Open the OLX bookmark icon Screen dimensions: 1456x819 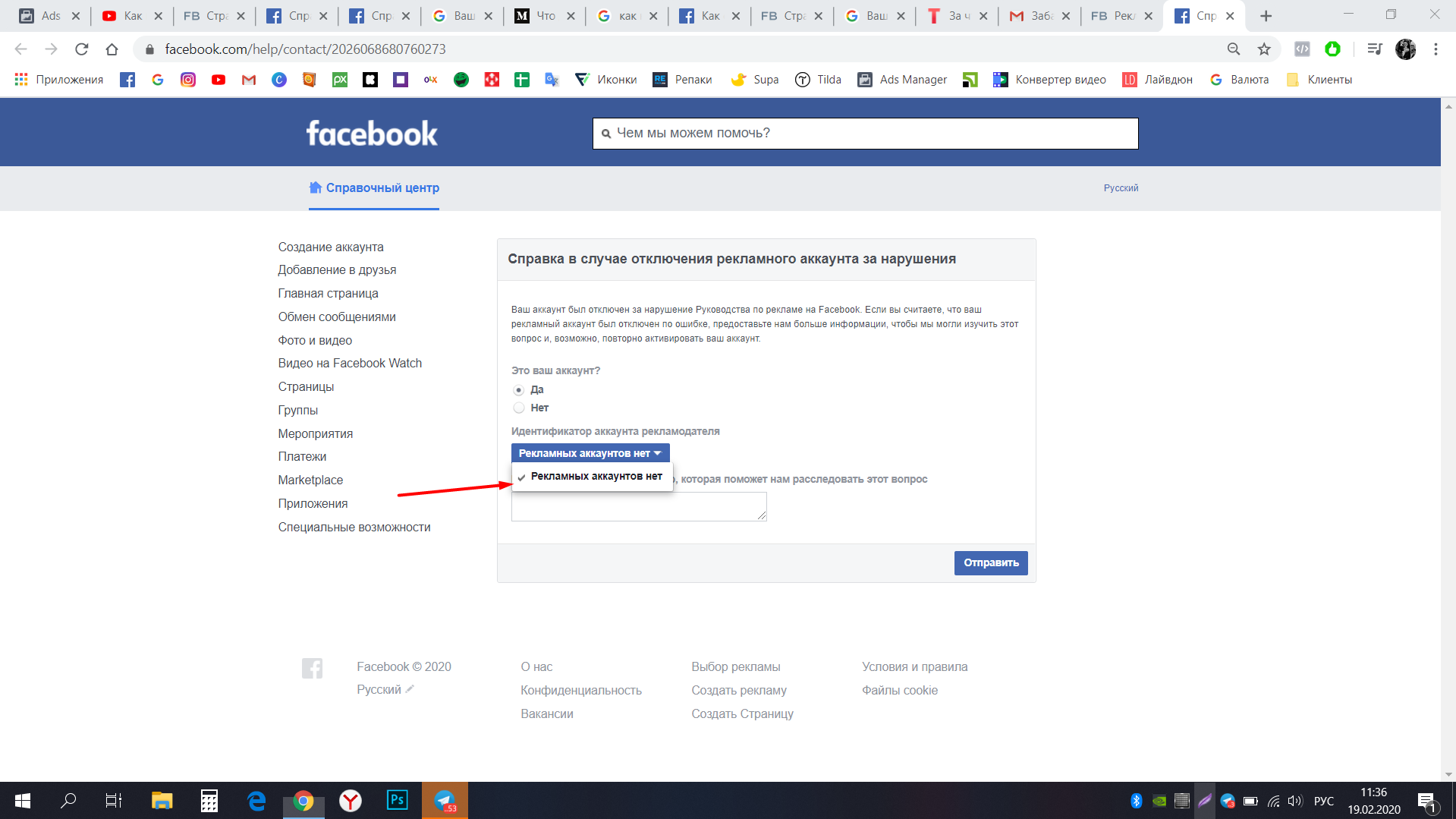tap(431, 80)
